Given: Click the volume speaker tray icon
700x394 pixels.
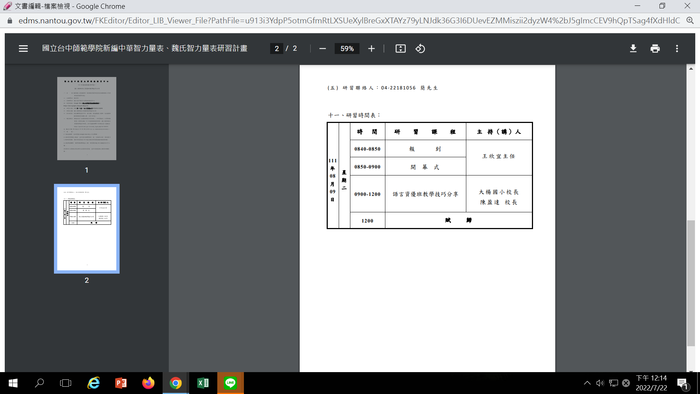Looking at the screenshot, I should coord(600,383).
